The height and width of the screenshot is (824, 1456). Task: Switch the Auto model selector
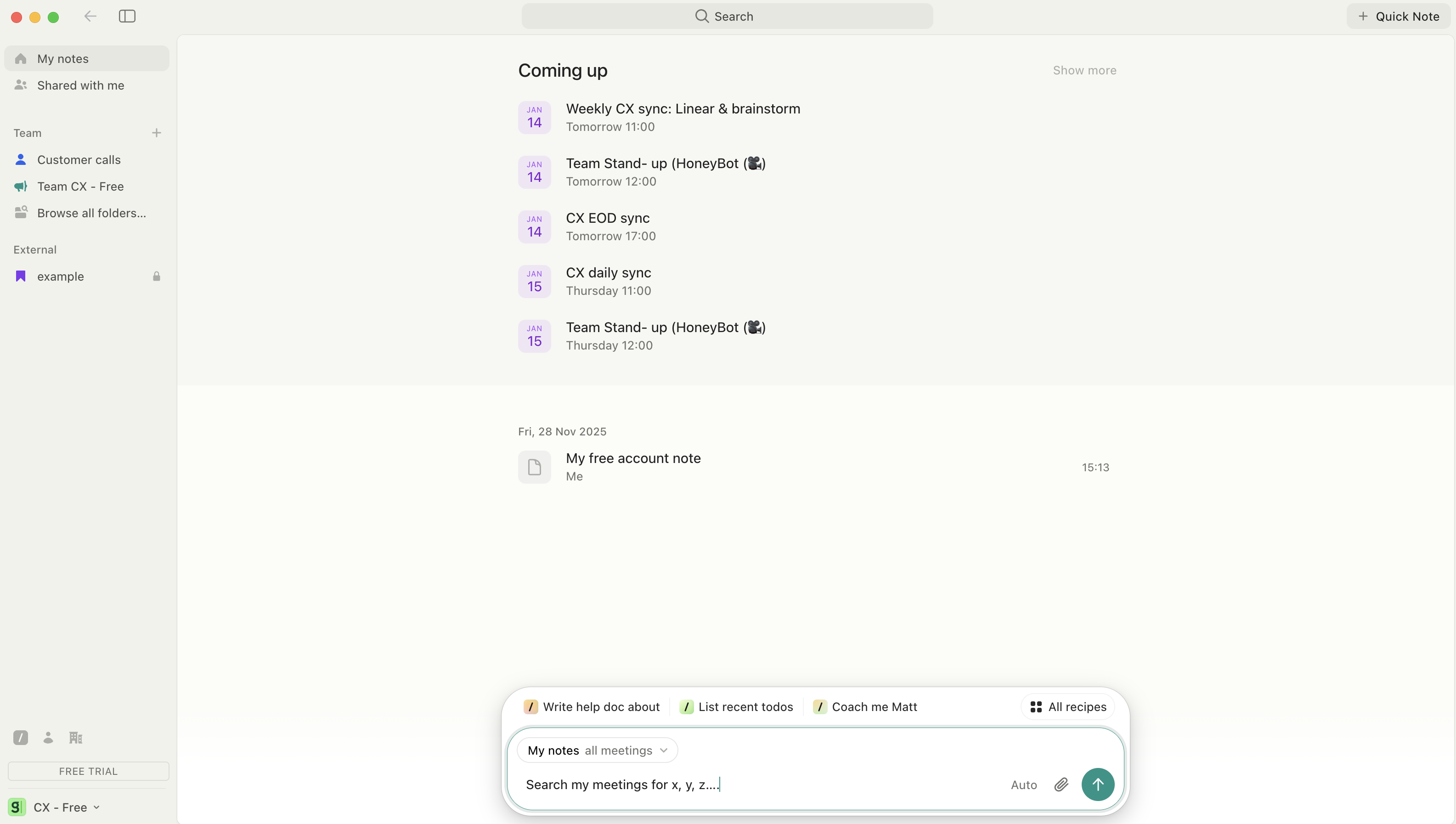click(1023, 784)
